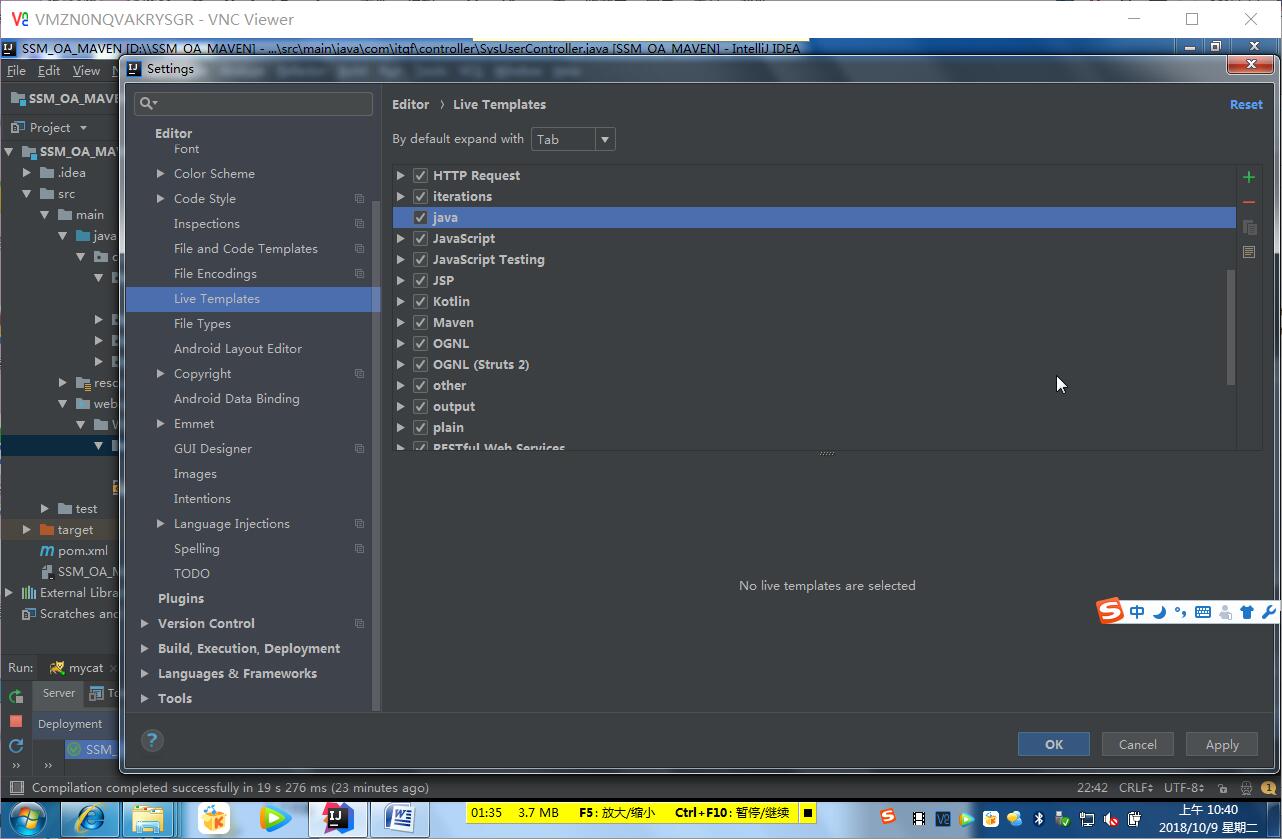The height and width of the screenshot is (839, 1282).
Task: Open the Sogou skin shirt icon
Action: [x=1247, y=612]
